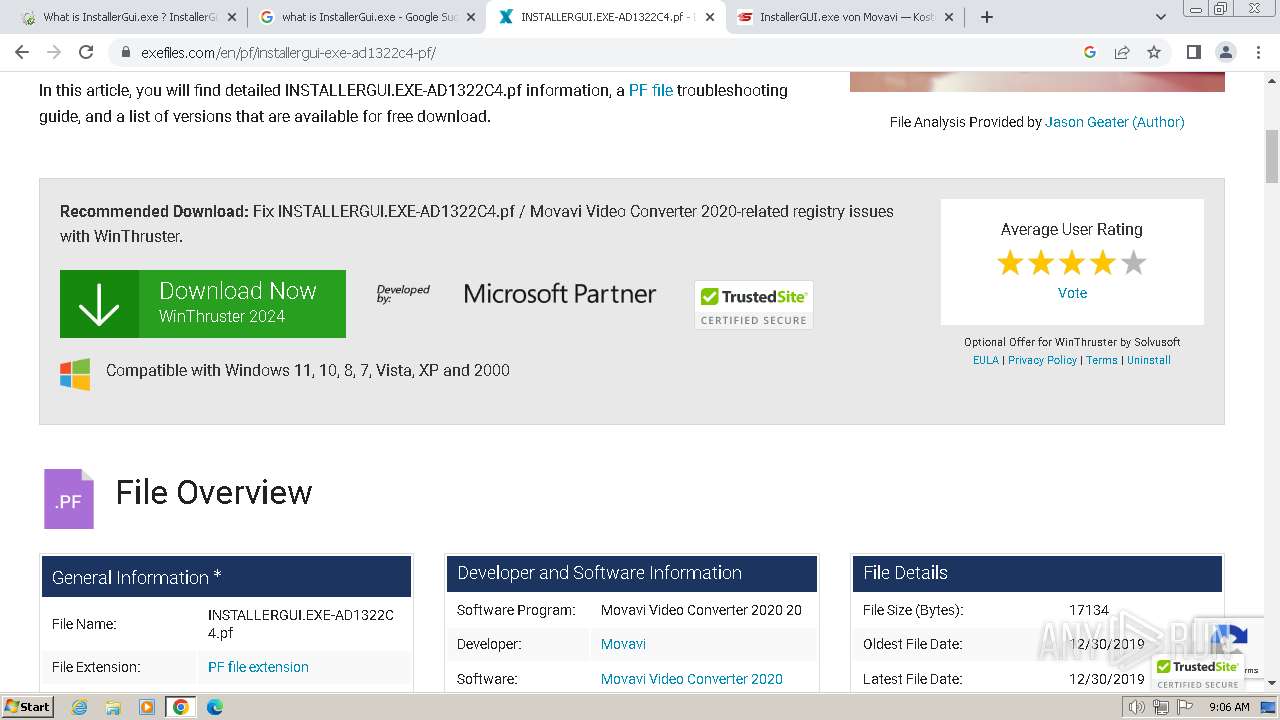Open the Privacy Policy link
Viewport: 1280px width, 720px height.
click(1042, 360)
